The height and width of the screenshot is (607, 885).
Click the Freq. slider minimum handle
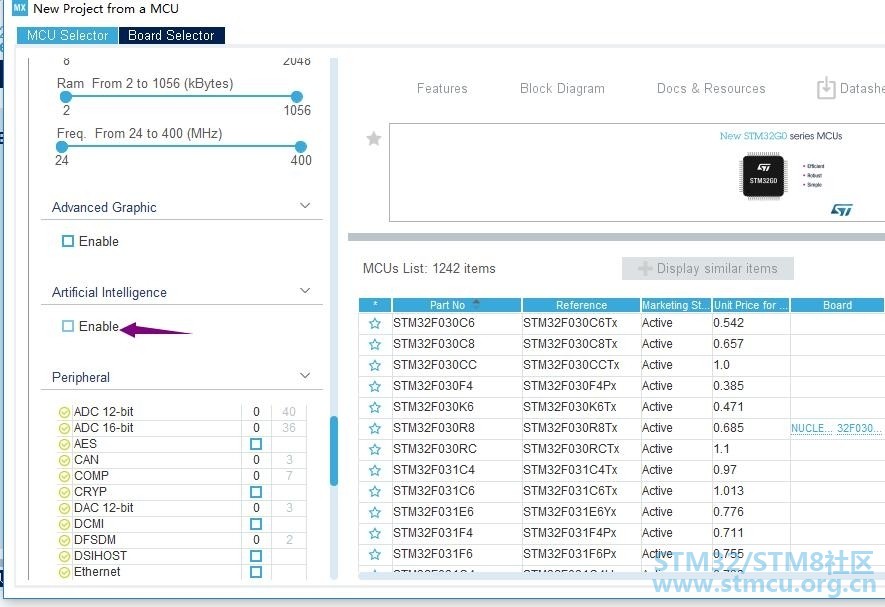[x=62, y=146]
